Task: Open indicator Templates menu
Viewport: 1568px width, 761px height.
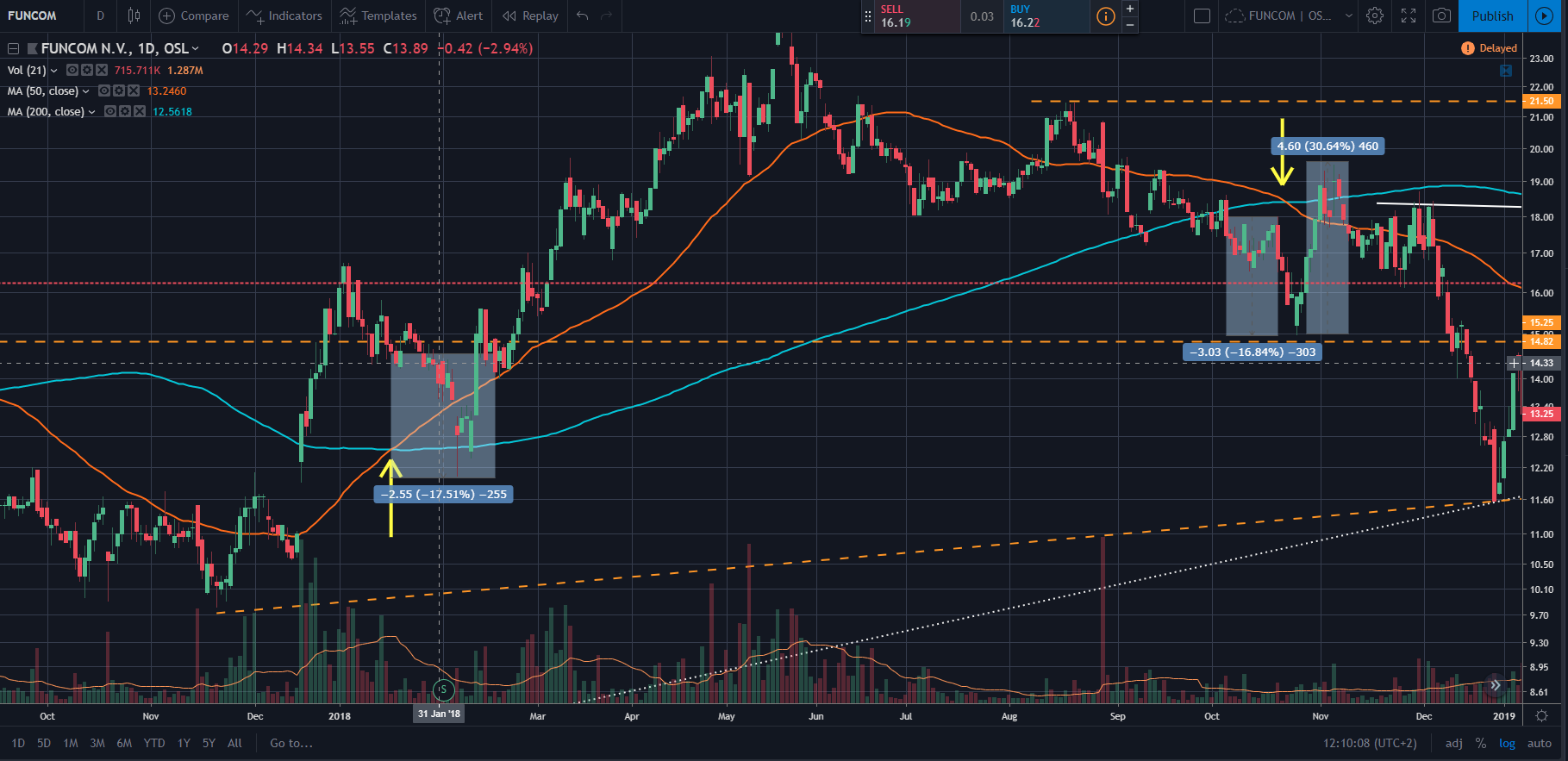Action: pyautogui.click(x=378, y=16)
